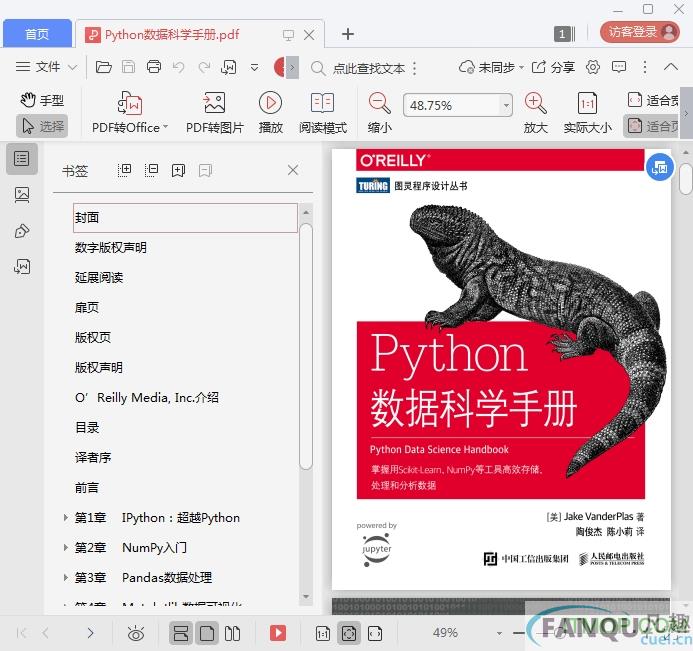This screenshot has height=651, width=693.
Task: Close the Python数据科学手册.pdf tab
Action: 309,34
